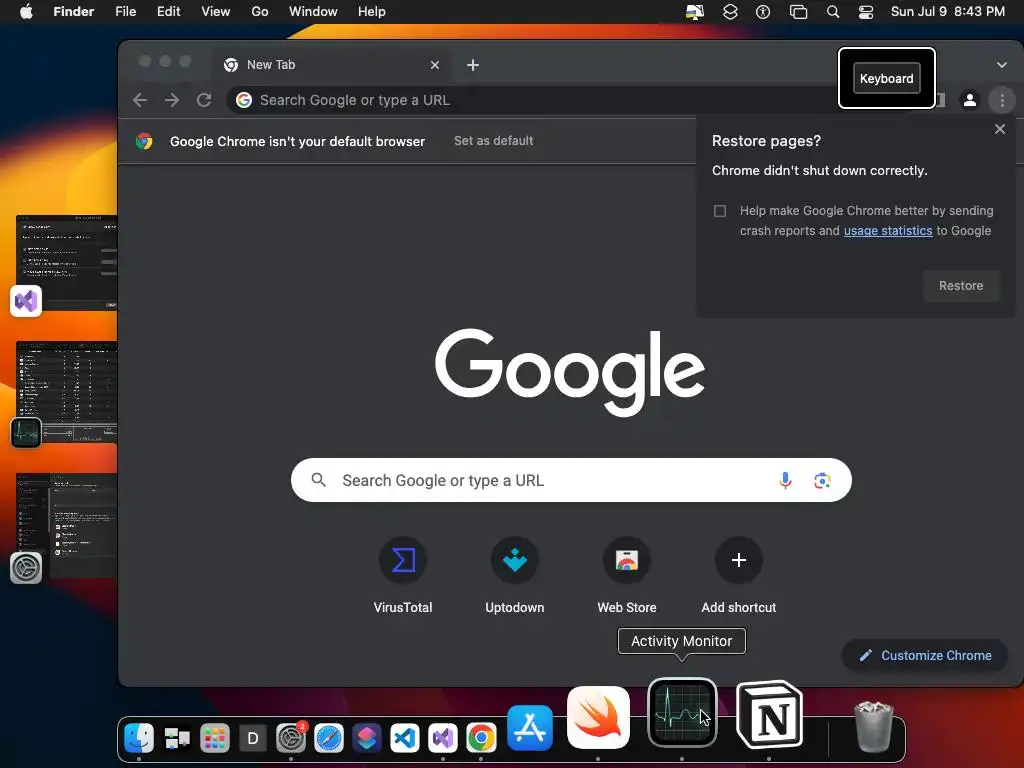Open the Chrome three-dot menu
This screenshot has height=768, width=1024.
coord(1002,100)
